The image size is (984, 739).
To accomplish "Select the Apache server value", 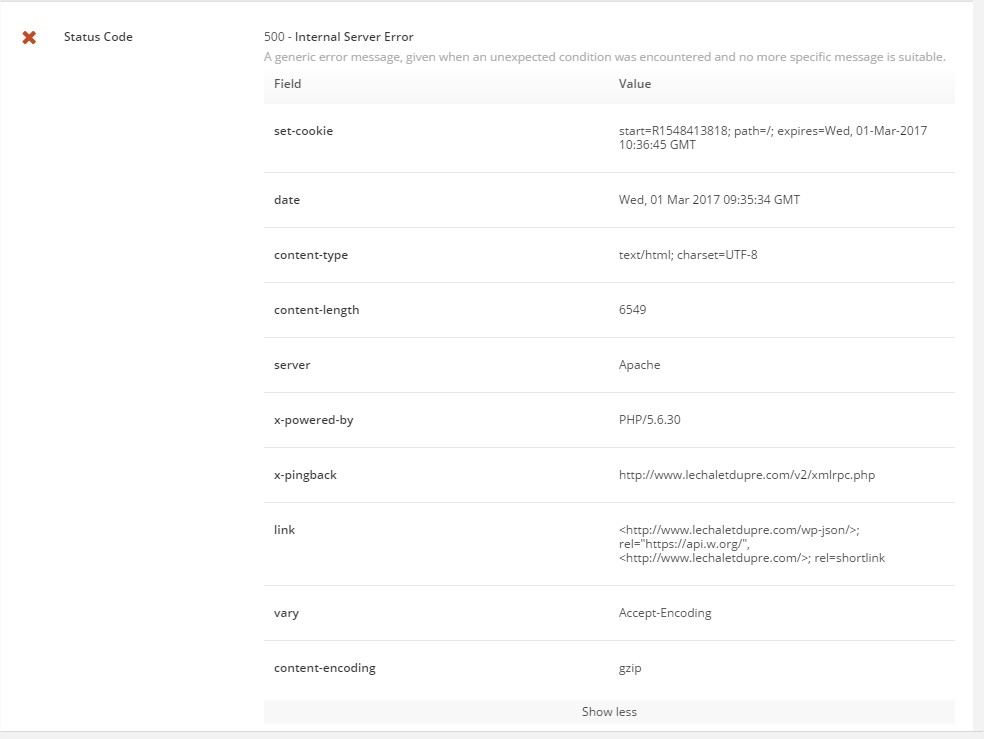I will 639,365.
